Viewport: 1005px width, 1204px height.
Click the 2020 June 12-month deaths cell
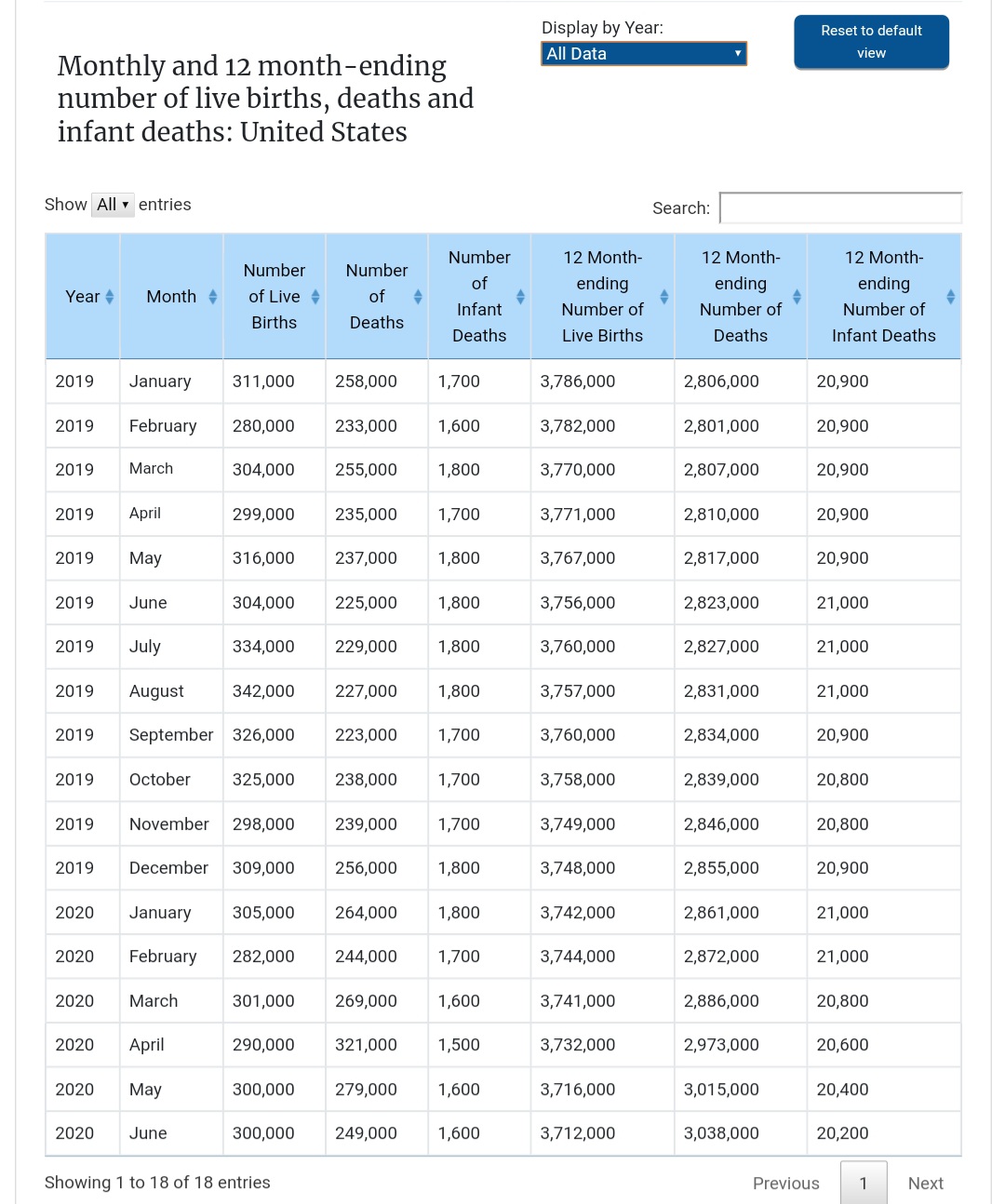coord(721,1133)
